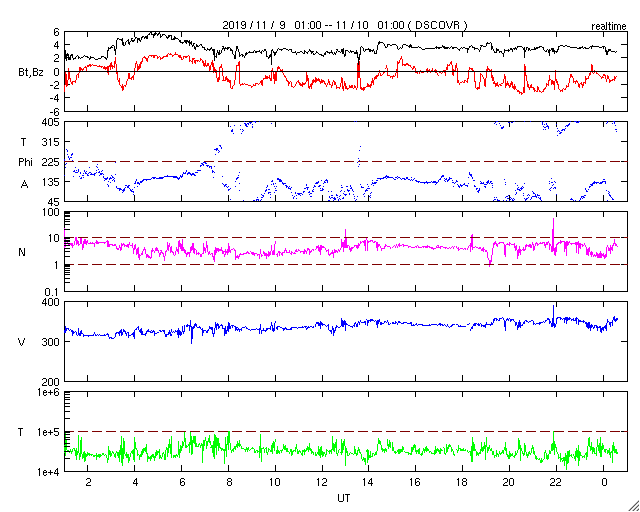Click the resize grip in the window corner
Screen dimensions: 640x512
[x=634, y=506]
